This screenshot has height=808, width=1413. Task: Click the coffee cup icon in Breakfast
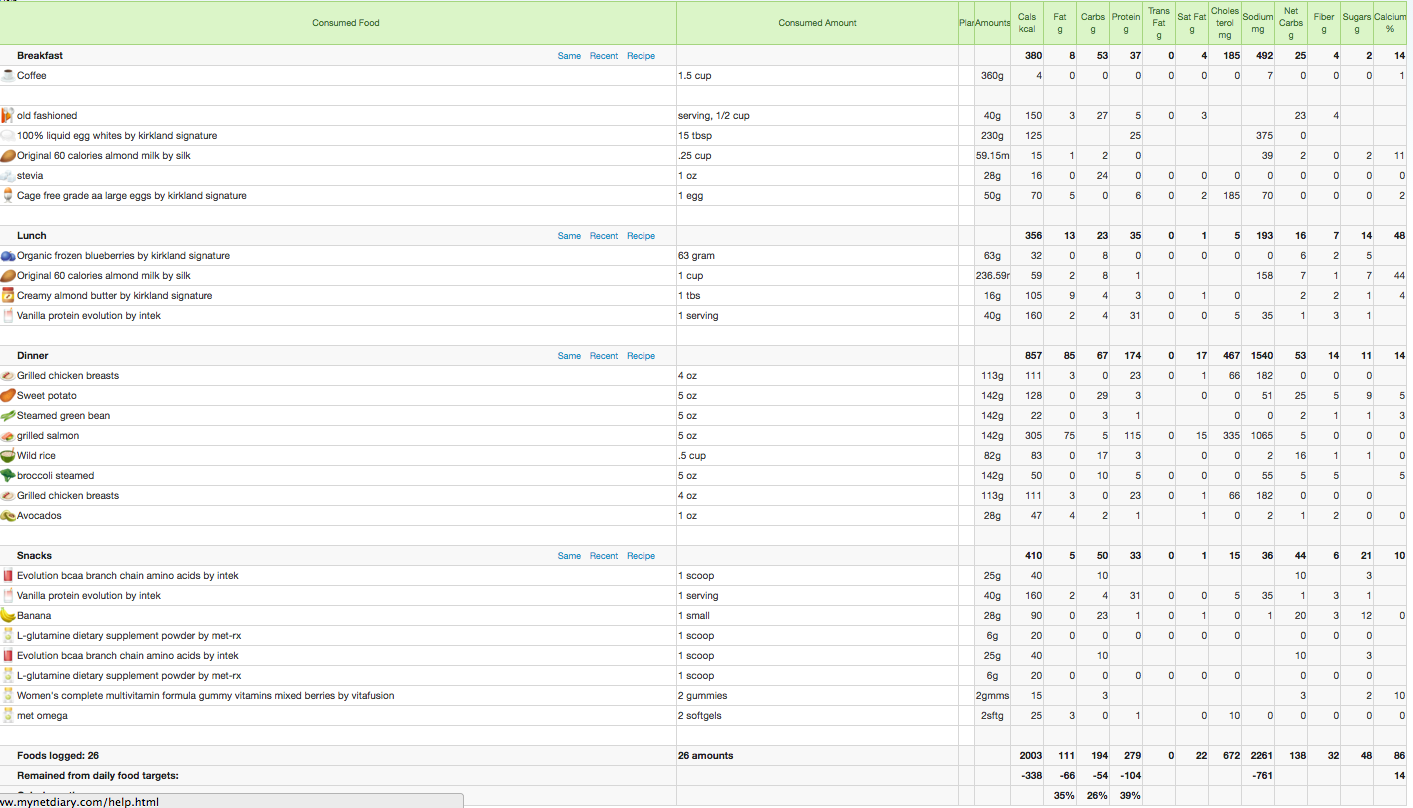8,76
